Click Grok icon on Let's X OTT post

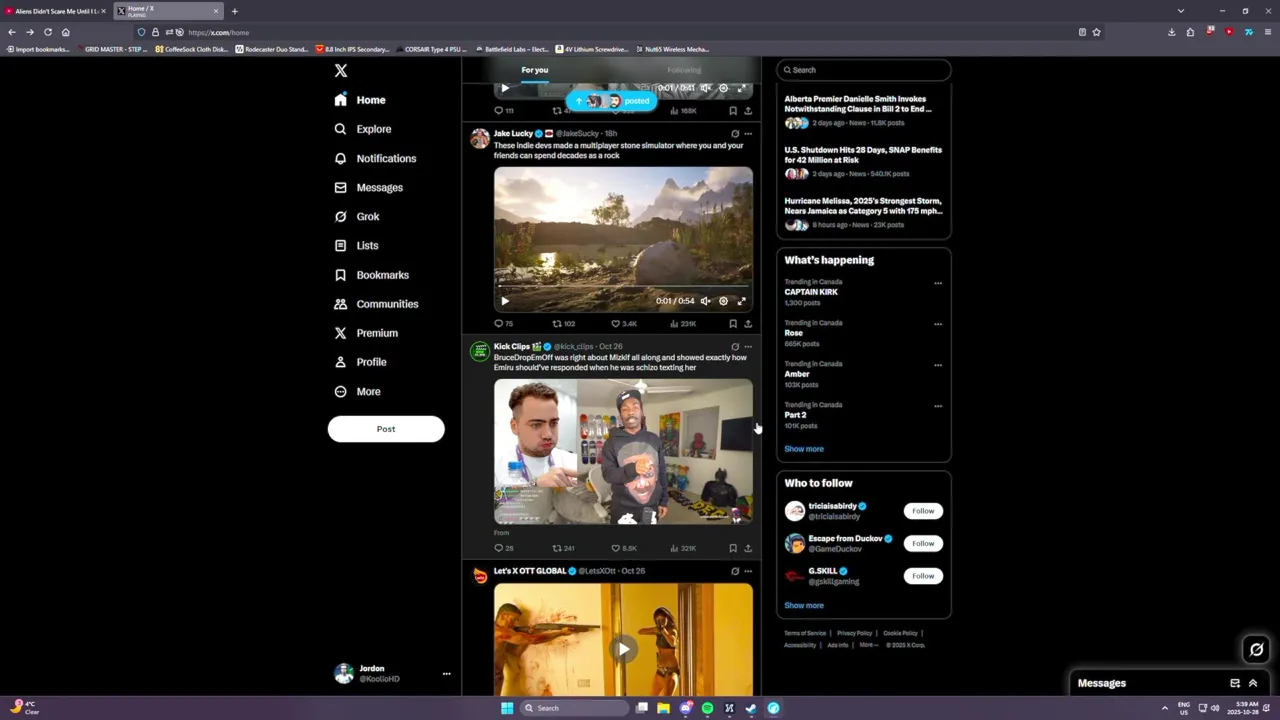(x=735, y=571)
